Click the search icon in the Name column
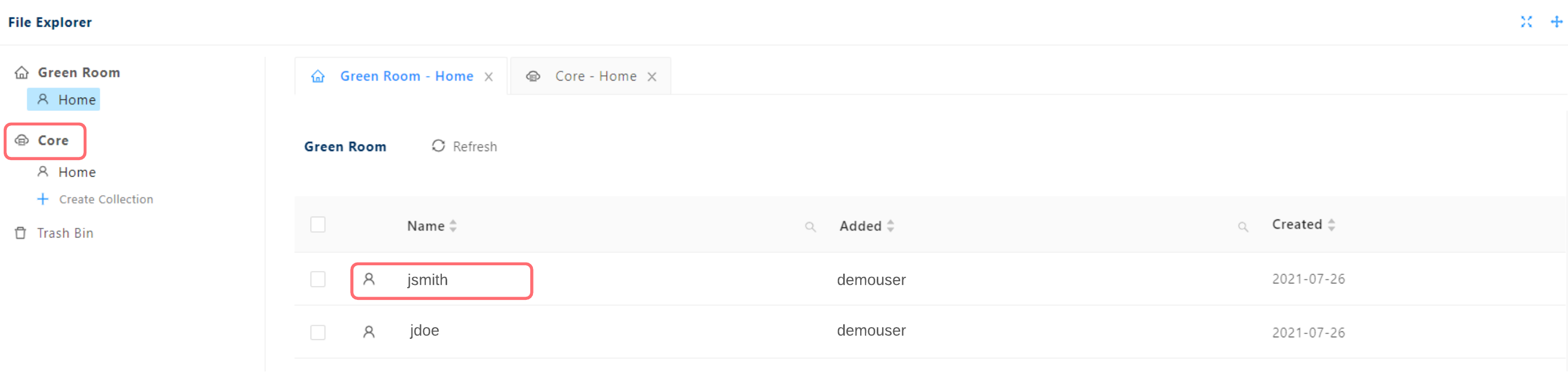Viewport: 1568px width, 381px height. pos(810,226)
